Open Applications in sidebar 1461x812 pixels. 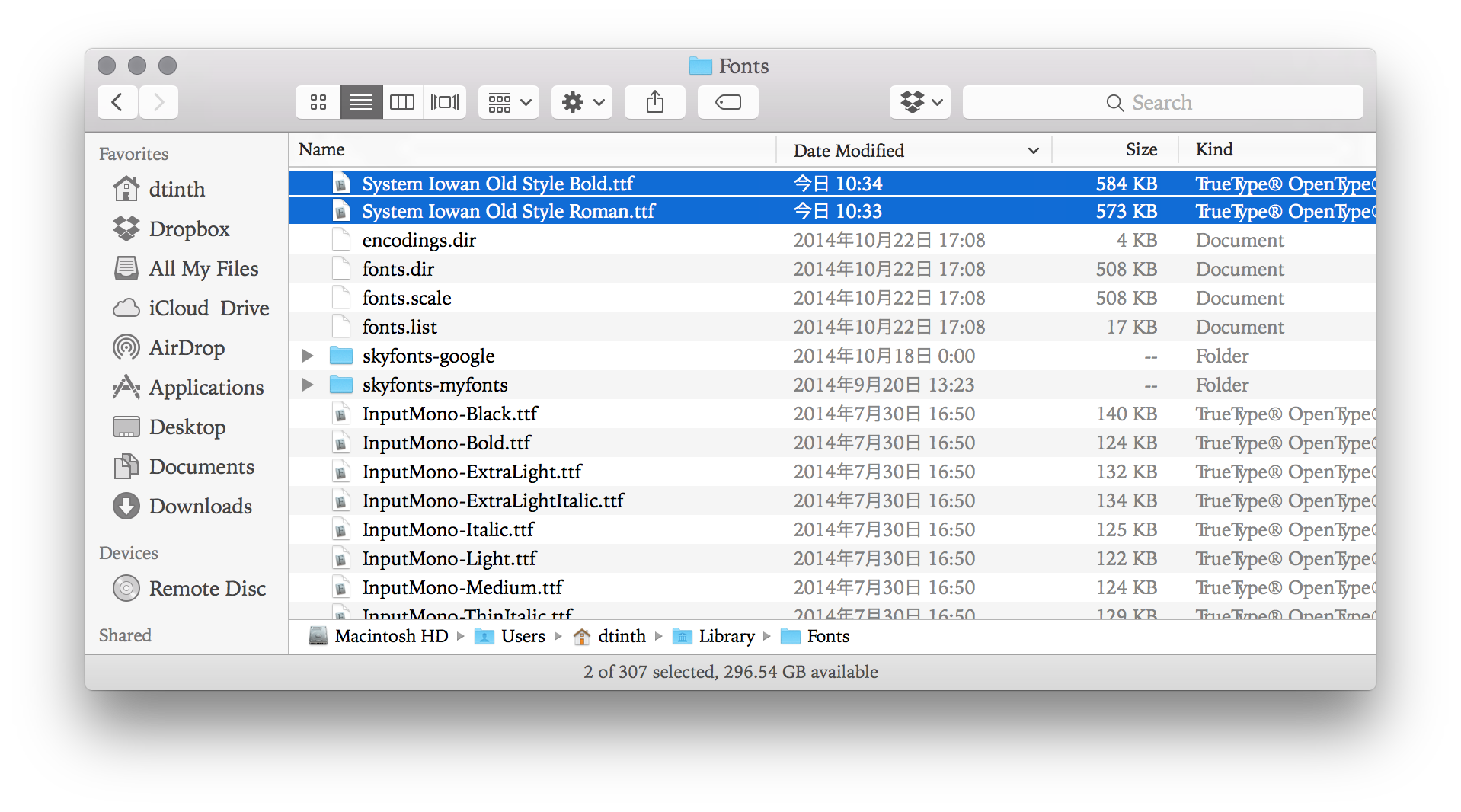point(188,387)
